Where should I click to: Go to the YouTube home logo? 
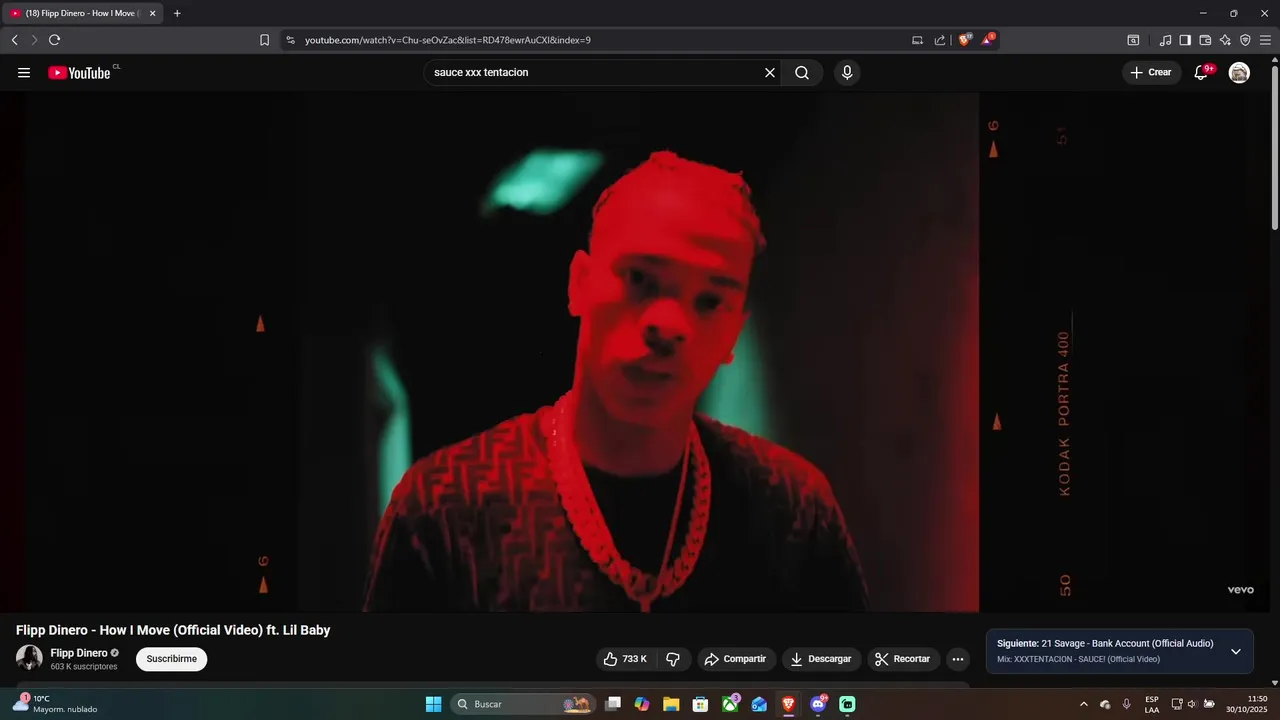pos(79,73)
